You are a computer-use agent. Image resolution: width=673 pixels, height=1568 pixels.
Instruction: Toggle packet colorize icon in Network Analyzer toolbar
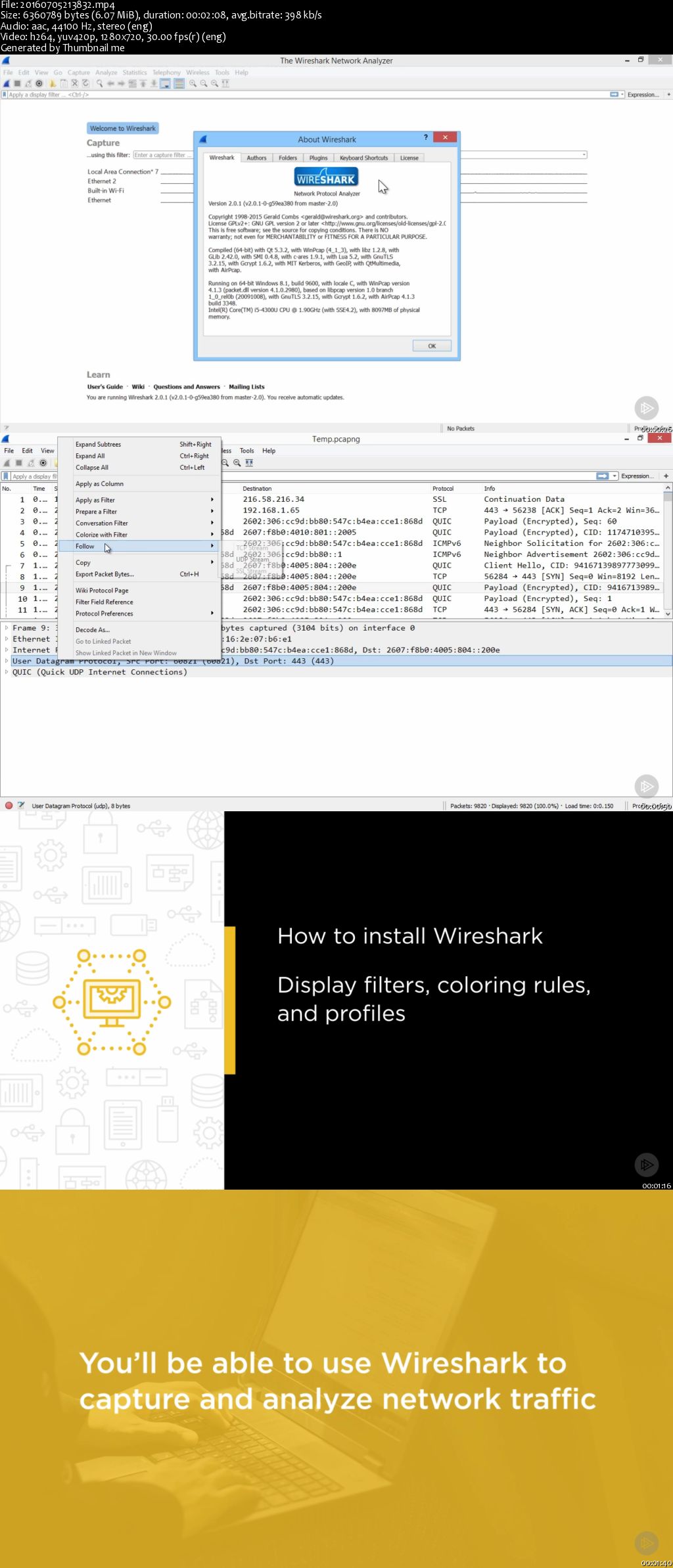(179, 83)
